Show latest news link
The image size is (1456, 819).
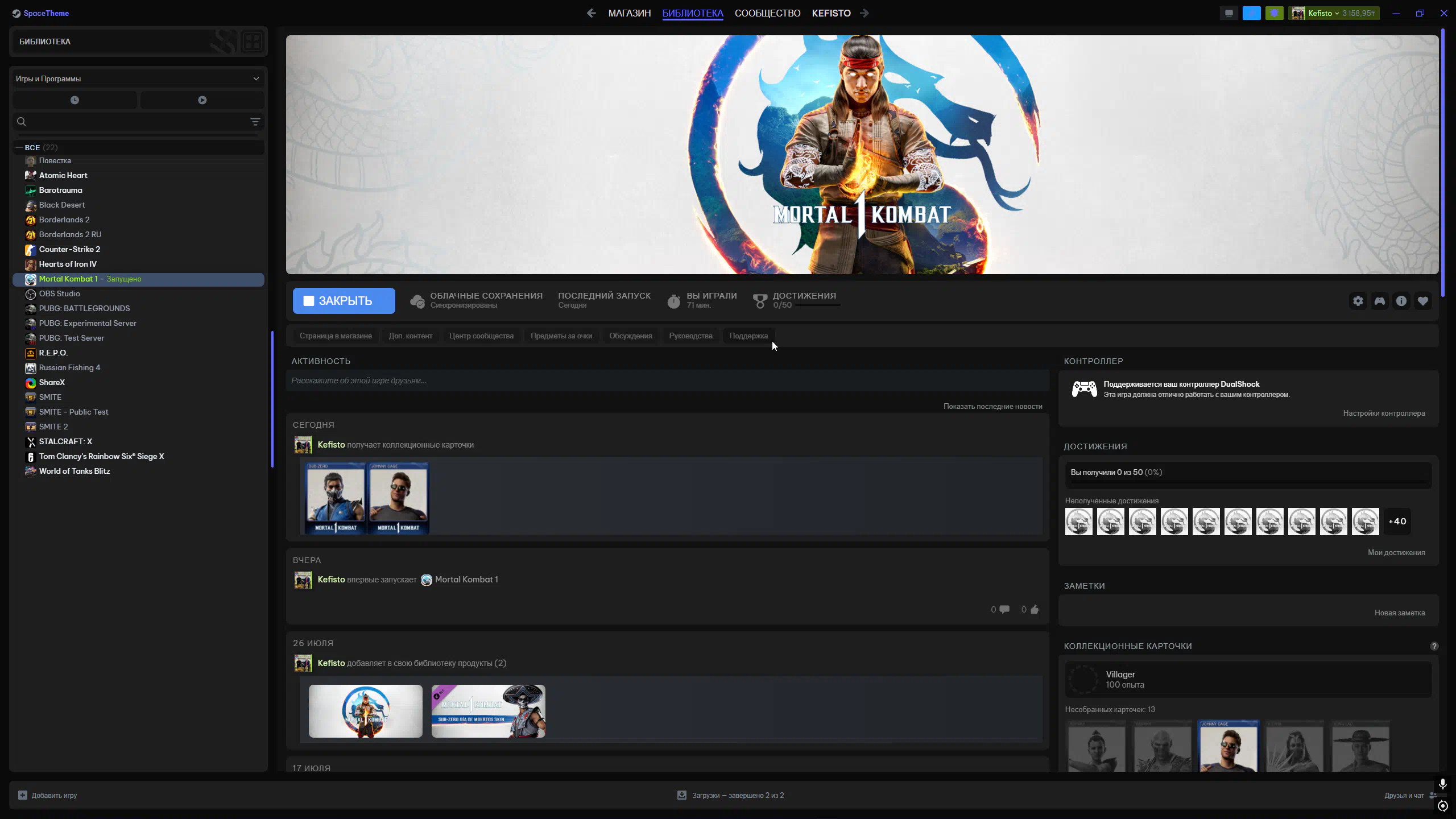tap(992, 407)
